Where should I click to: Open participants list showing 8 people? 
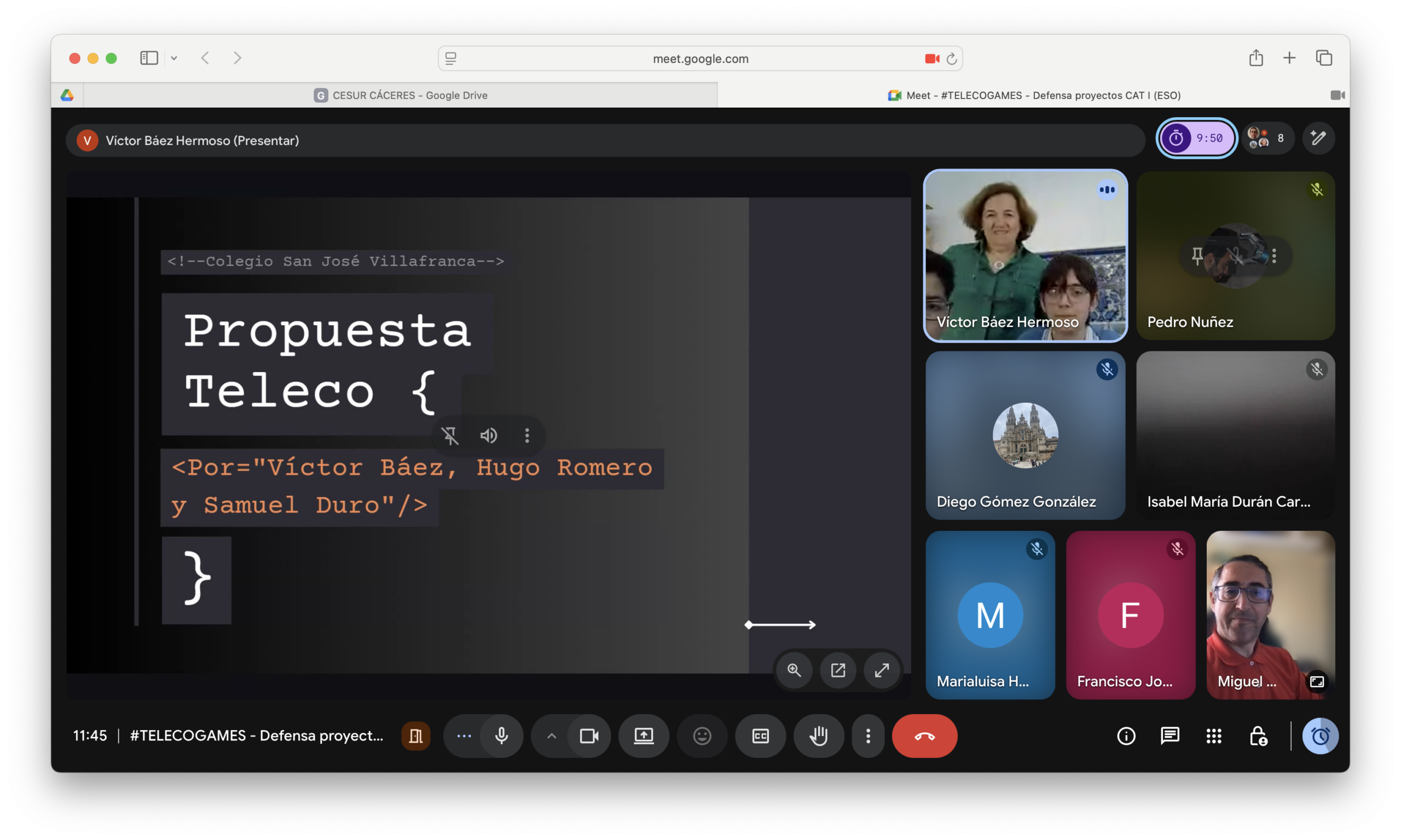(x=1267, y=138)
